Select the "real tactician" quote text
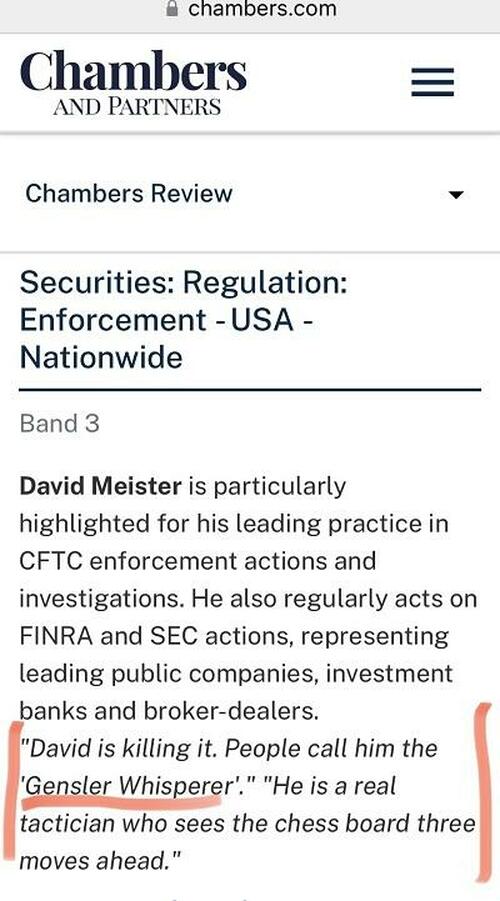Image resolution: width=500 pixels, height=901 pixels. (x=248, y=823)
